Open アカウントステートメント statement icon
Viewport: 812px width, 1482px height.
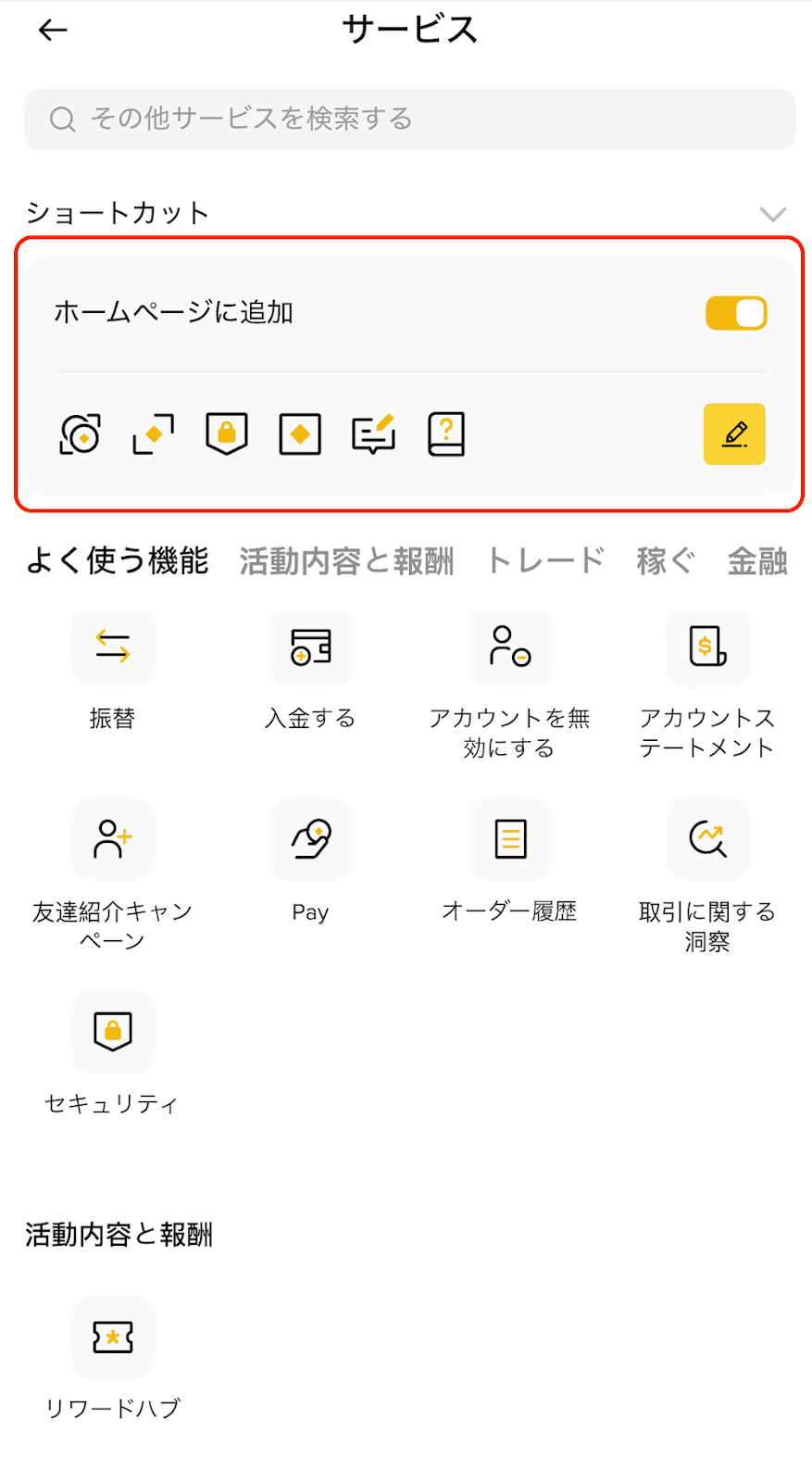(x=707, y=648)
